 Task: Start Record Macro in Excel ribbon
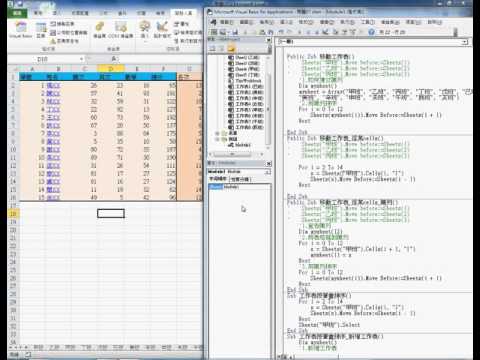point(62,24)
